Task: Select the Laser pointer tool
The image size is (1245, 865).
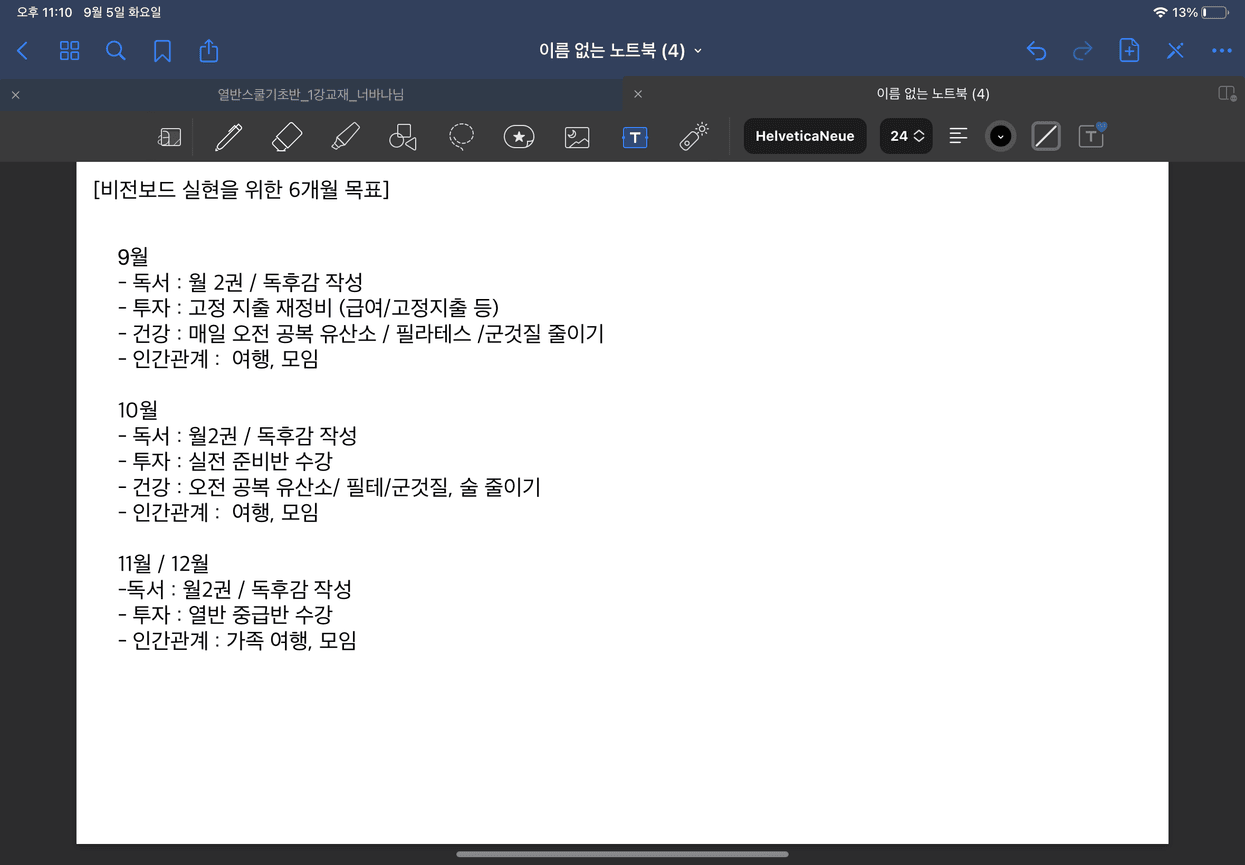Action: (x=693, y=137)
